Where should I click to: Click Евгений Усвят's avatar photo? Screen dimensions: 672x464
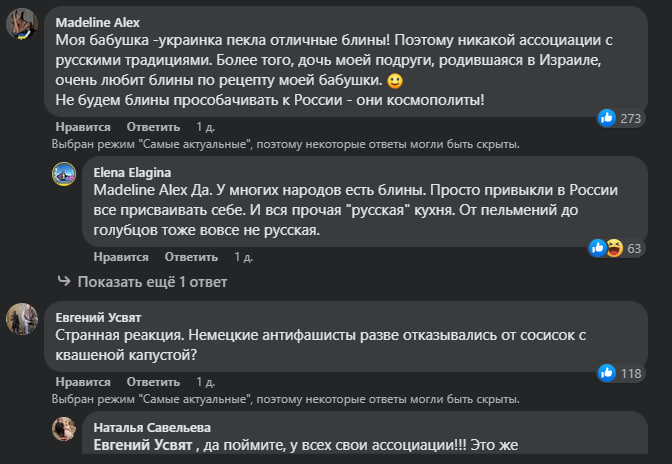[x=23, y=319]
